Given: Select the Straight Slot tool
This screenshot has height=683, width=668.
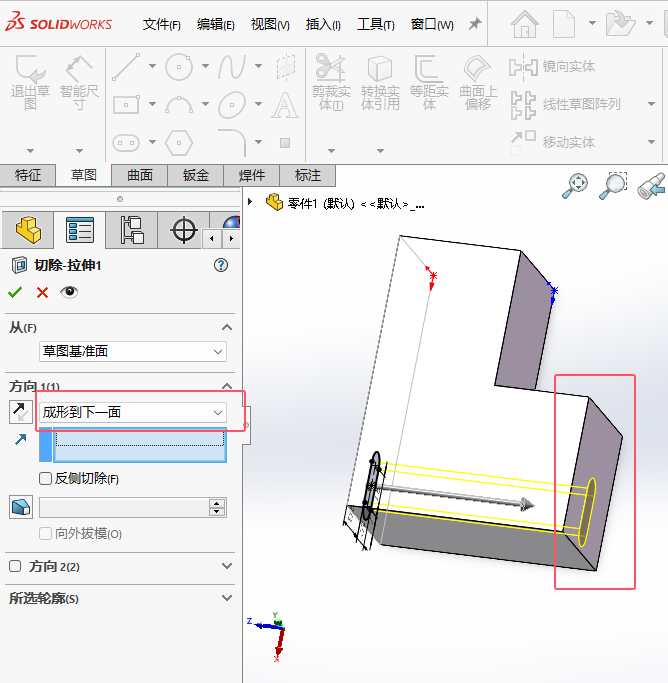Looking at the screenshot, I should click(126, 142).
